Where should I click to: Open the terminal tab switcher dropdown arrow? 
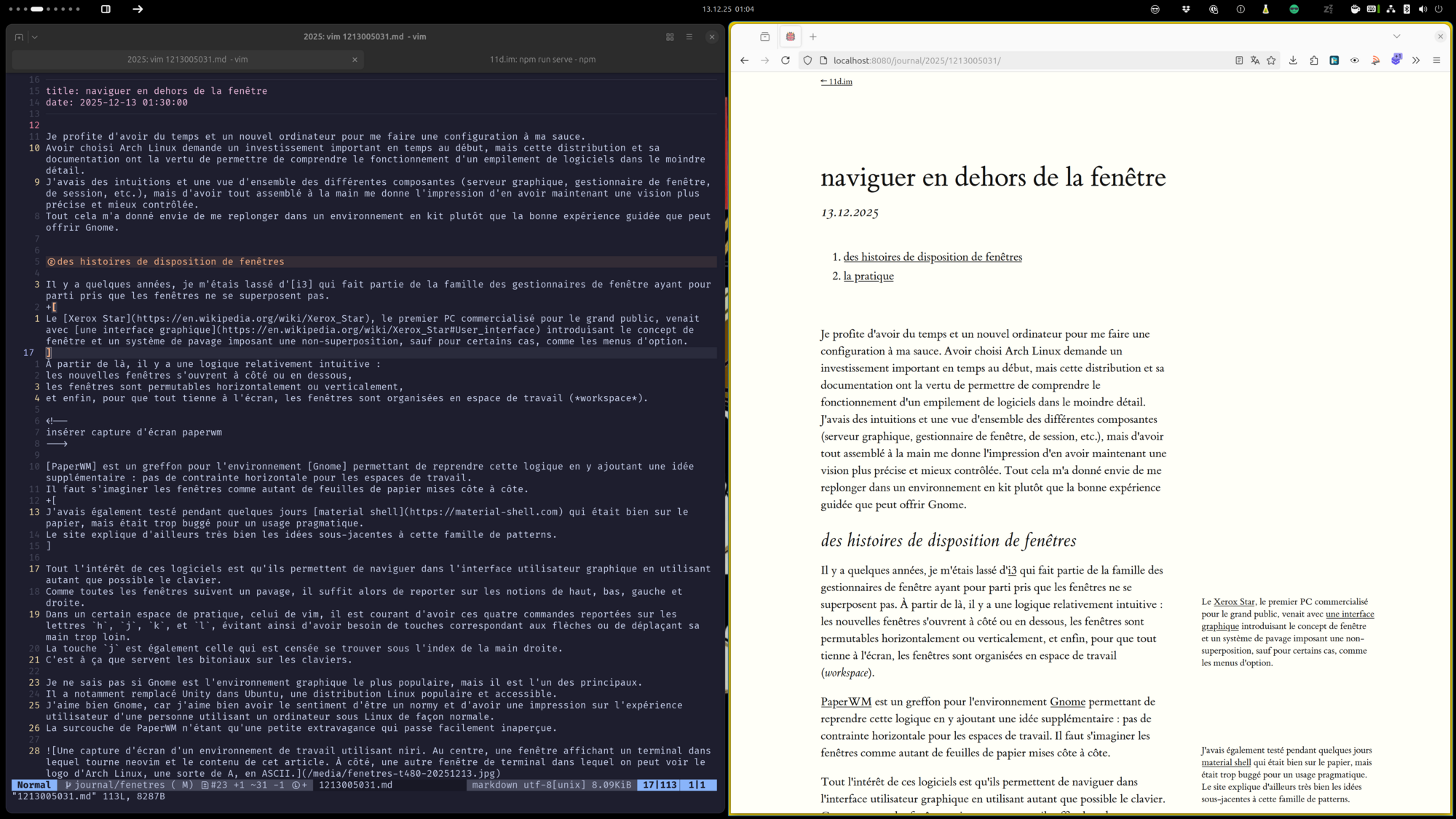click(35, 36)
